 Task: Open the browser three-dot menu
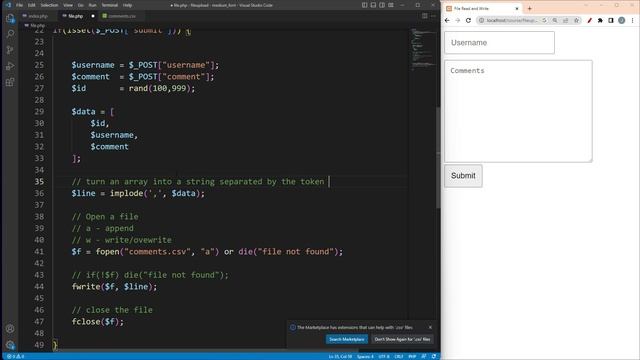tap(632, 20)
